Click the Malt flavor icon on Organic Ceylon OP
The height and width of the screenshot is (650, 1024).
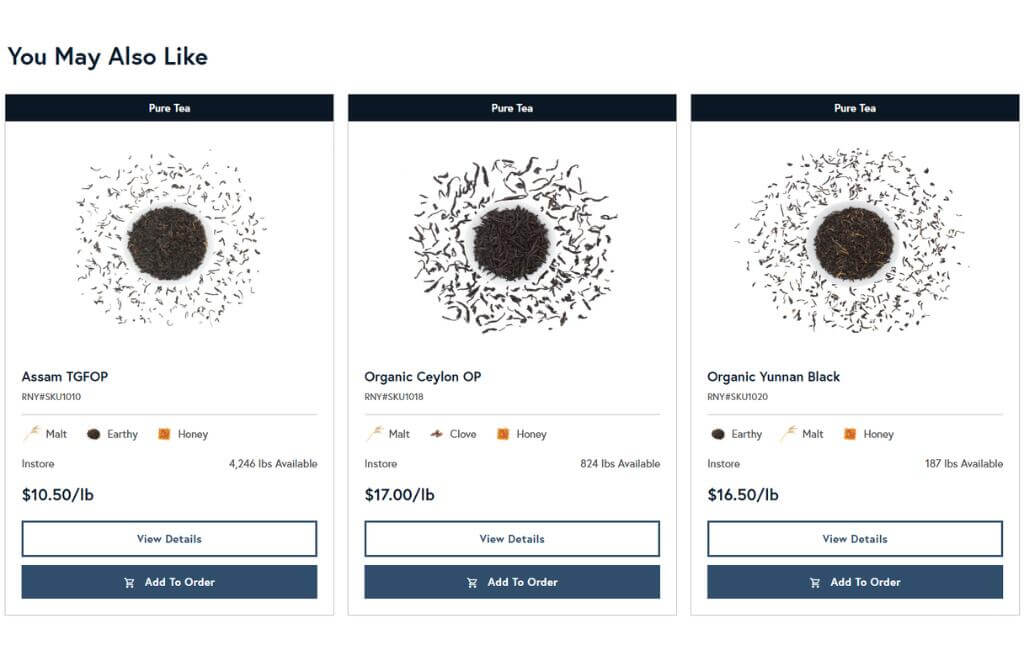pyautogui.click(x=375, y=434)
